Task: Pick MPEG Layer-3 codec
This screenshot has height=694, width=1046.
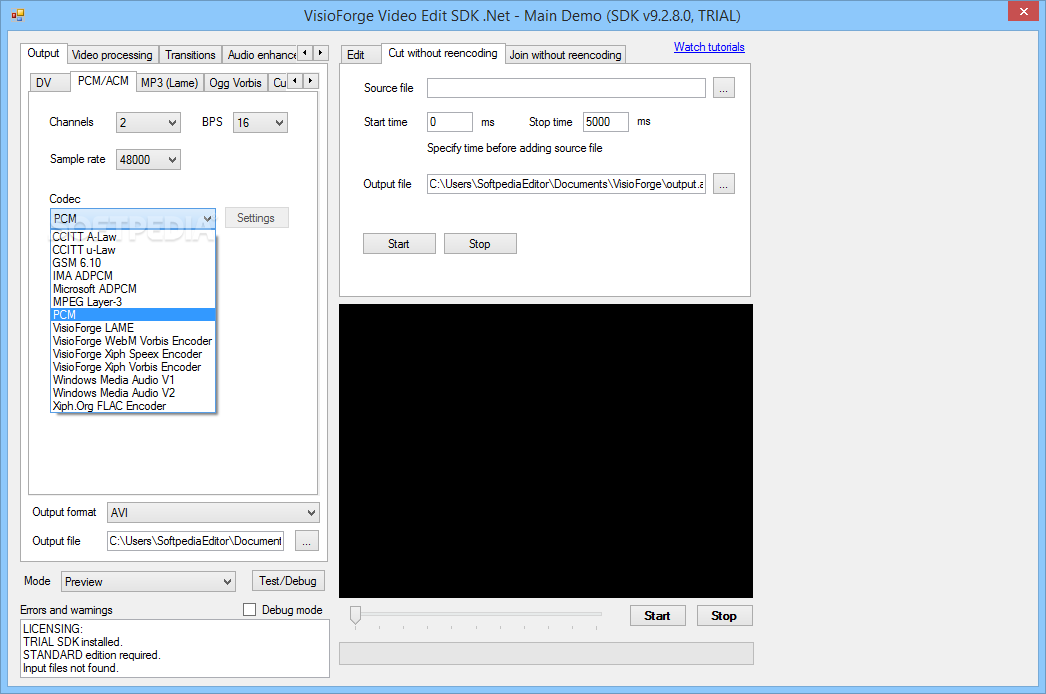Action: (133, 302)
